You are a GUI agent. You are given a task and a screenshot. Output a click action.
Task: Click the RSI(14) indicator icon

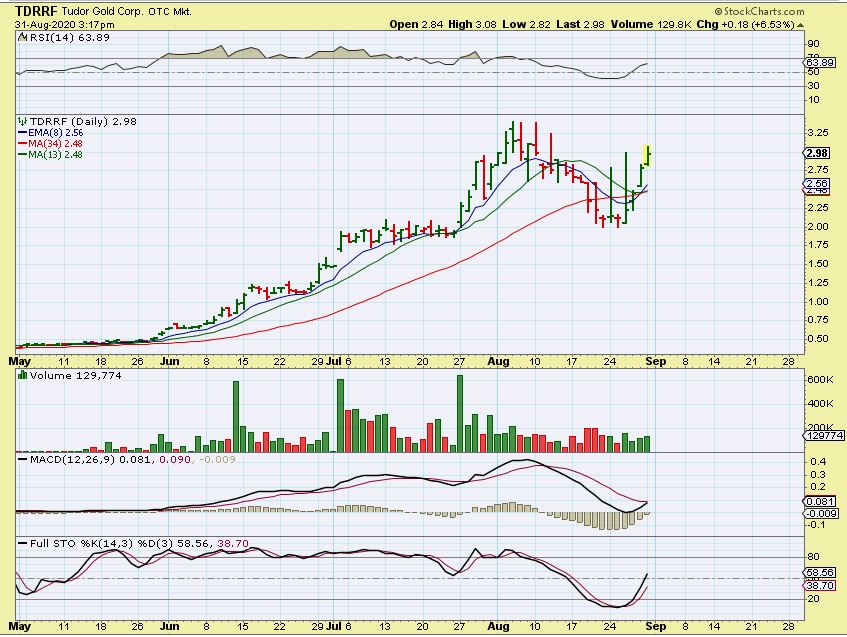pyautogui.click(x=23, y=37)
